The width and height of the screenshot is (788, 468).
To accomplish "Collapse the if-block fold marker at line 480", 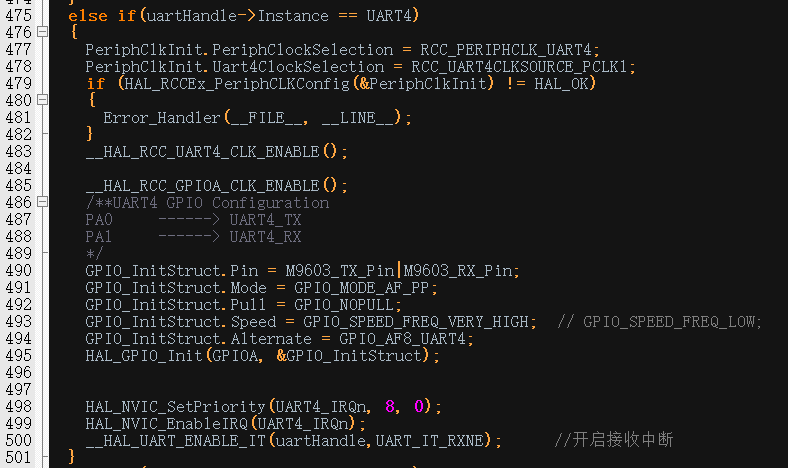I will (42, 100).
